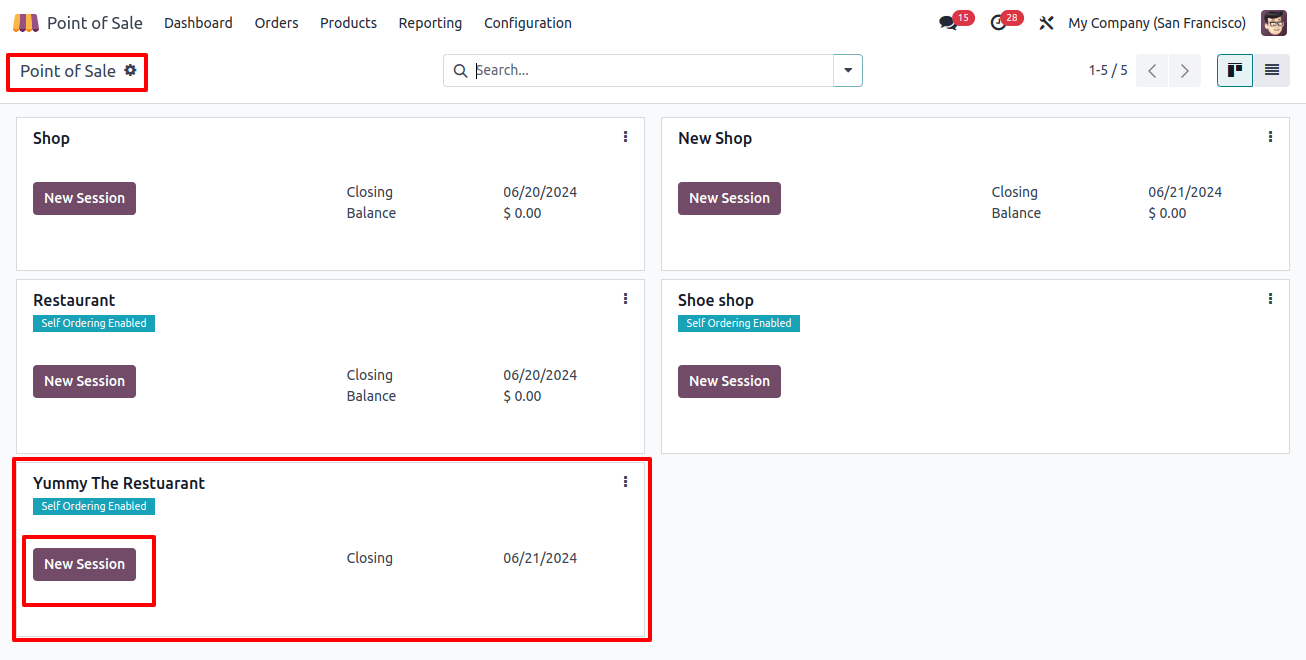Open the three-dot menu on Shoe shop card
1306x660 pixels.
pos(1270,299)
